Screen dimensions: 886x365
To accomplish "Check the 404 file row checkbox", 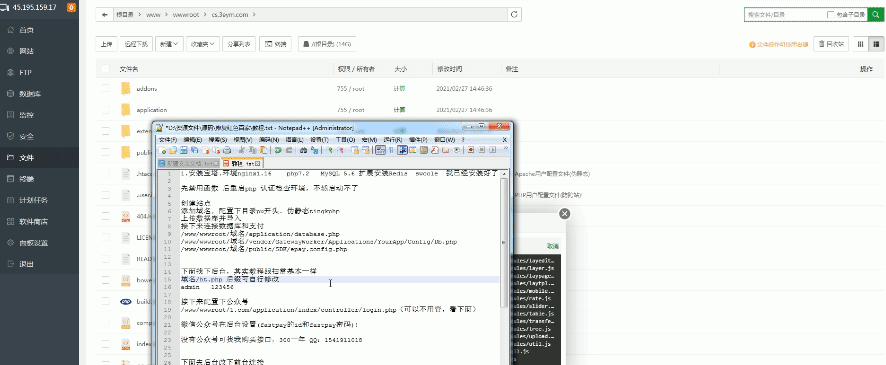I will point(106,216).
